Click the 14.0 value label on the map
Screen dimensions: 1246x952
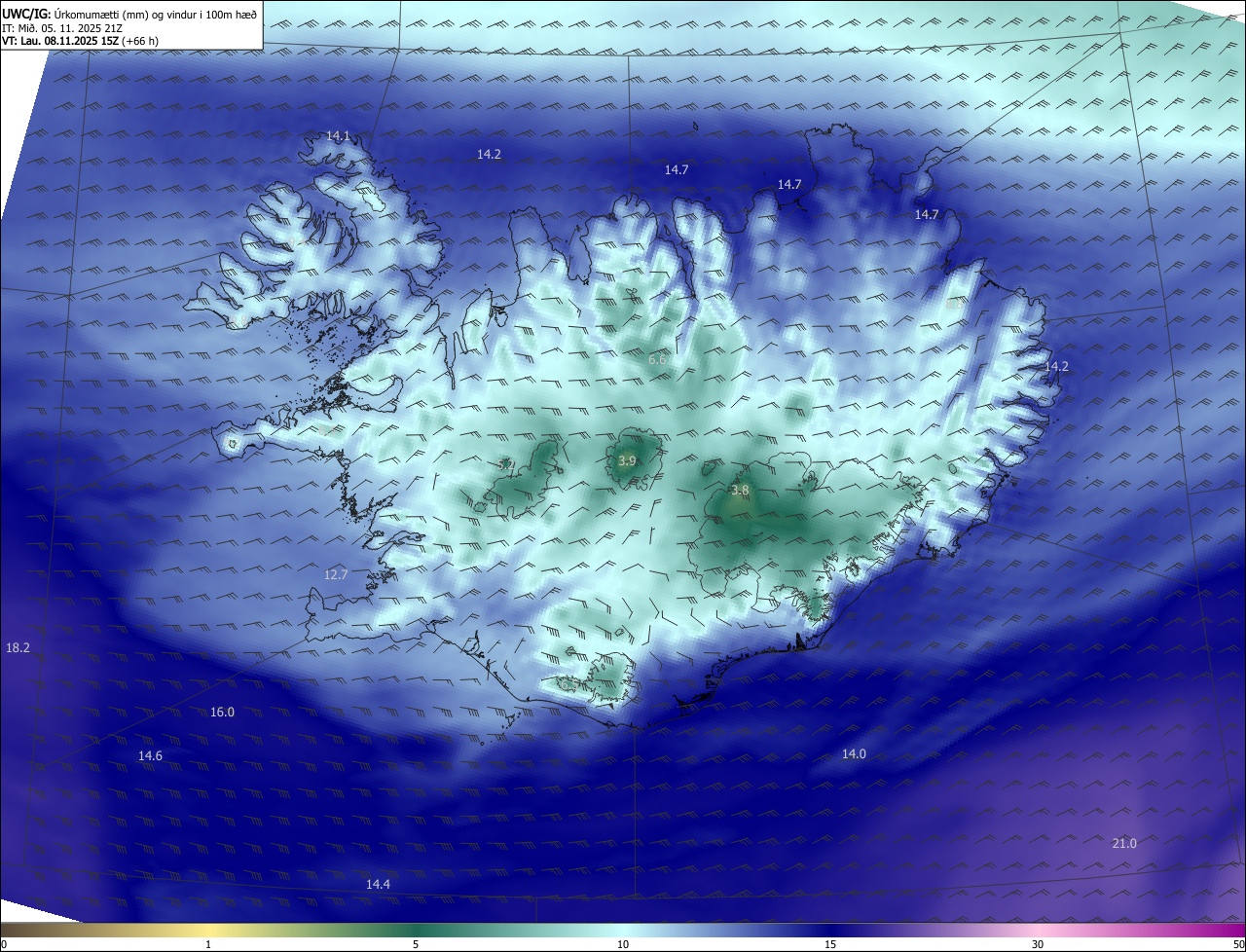[x=854, y=754]
